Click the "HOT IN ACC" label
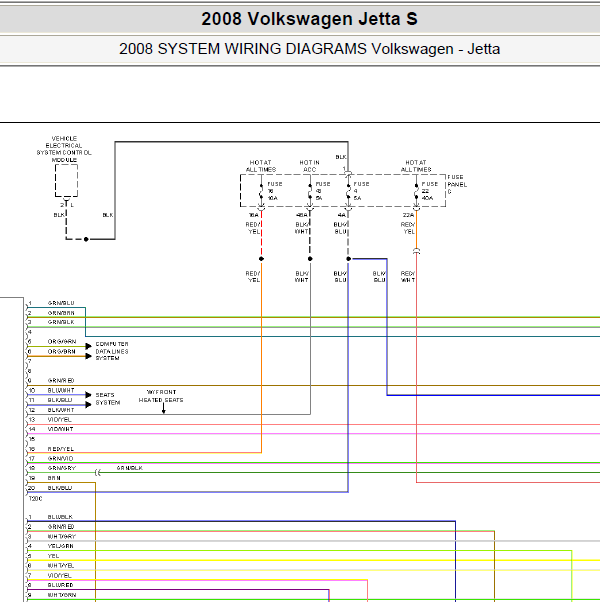Viewport: 600px width, 602px height. click(x=309, y=166)
